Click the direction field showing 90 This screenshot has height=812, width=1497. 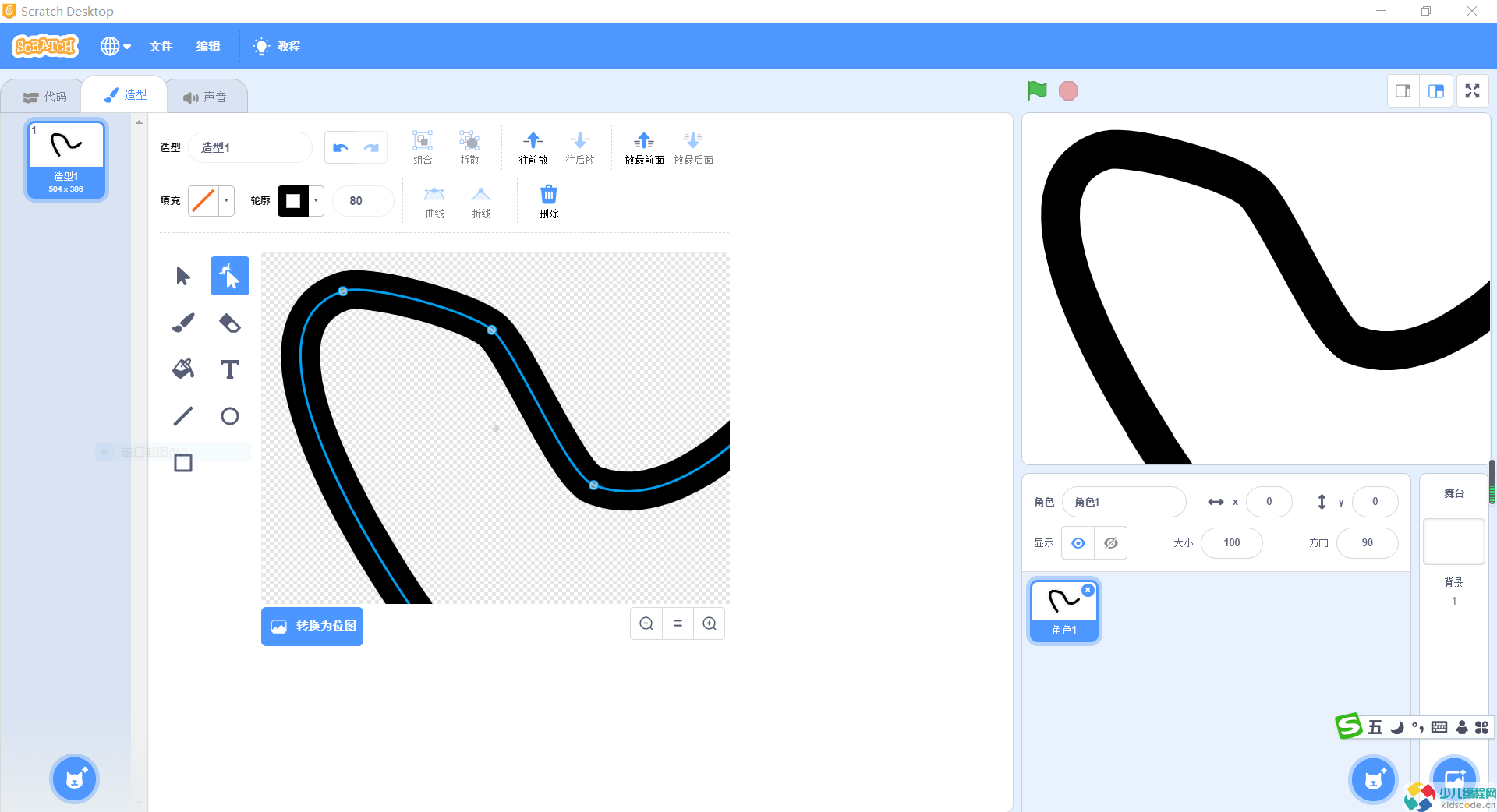[1367, 543]
